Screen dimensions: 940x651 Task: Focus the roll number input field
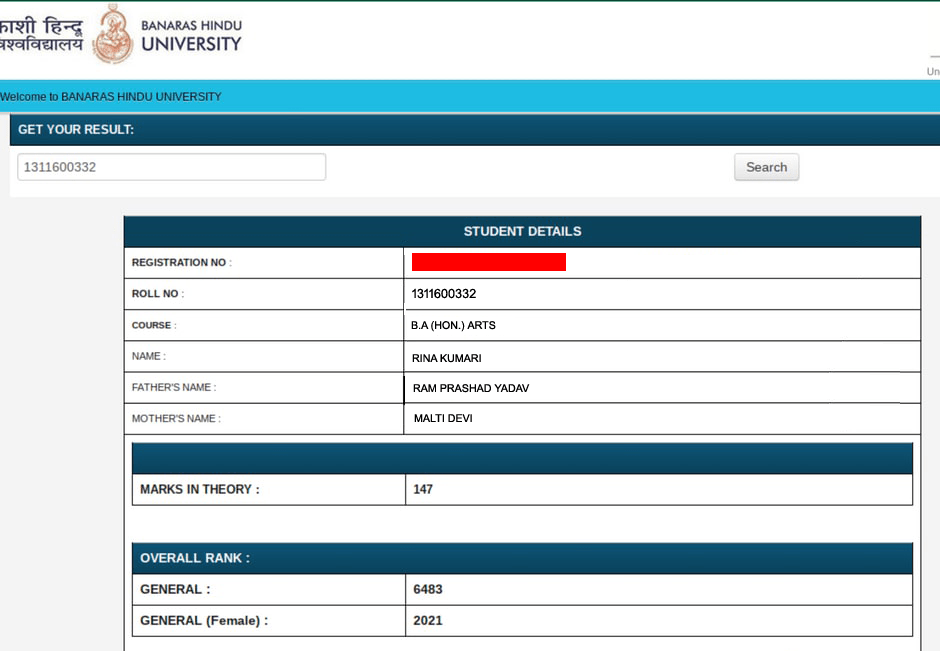[171, 167]
